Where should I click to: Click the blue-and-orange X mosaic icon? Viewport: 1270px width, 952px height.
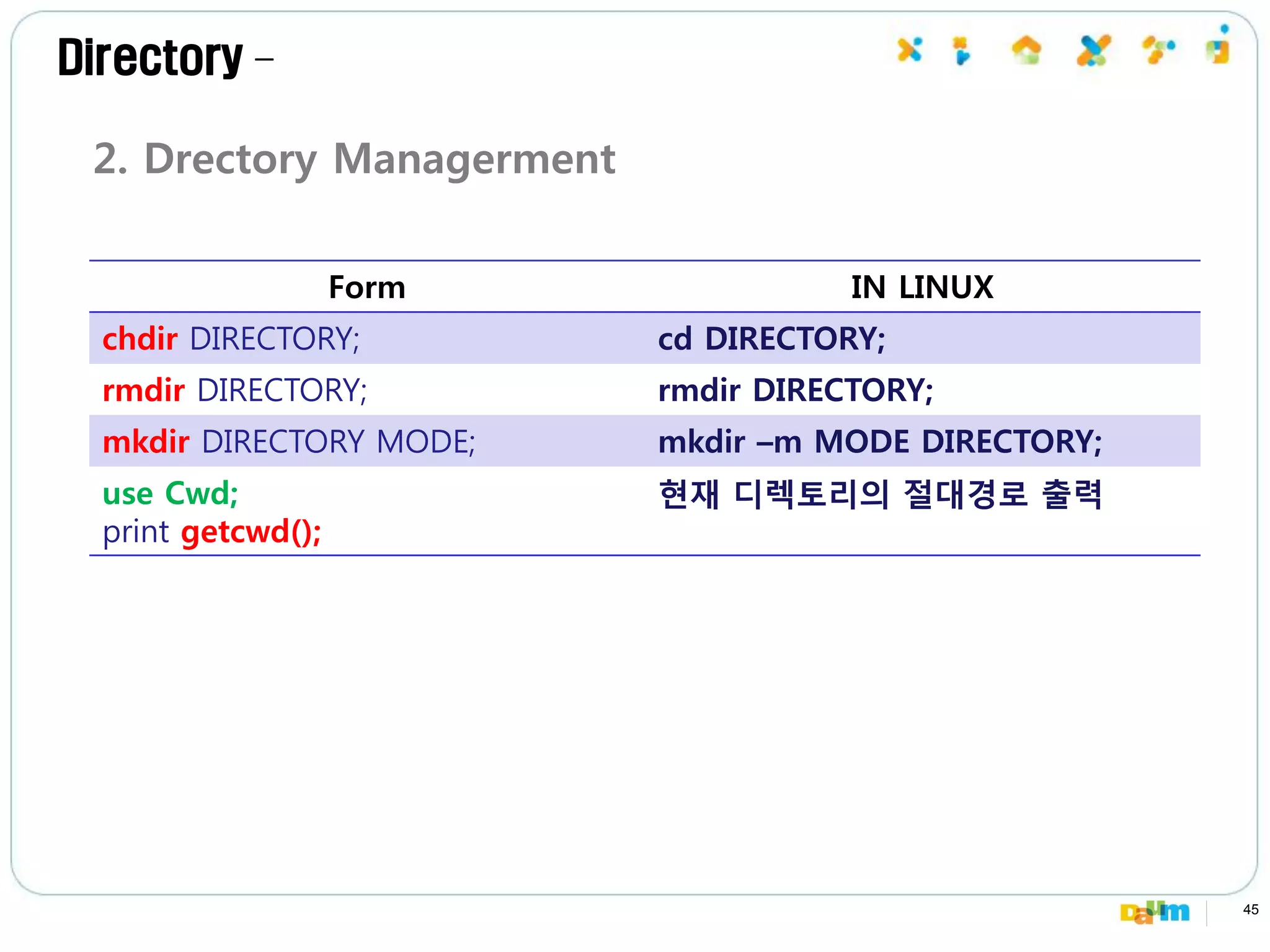pyautogui.click(x=910, y=50)
